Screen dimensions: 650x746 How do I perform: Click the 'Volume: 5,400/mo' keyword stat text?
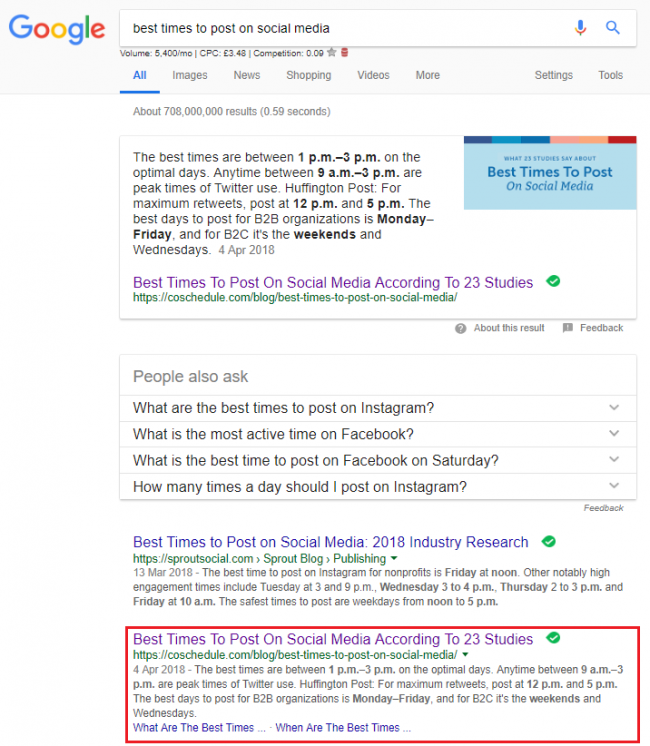(x=156, y=53)
